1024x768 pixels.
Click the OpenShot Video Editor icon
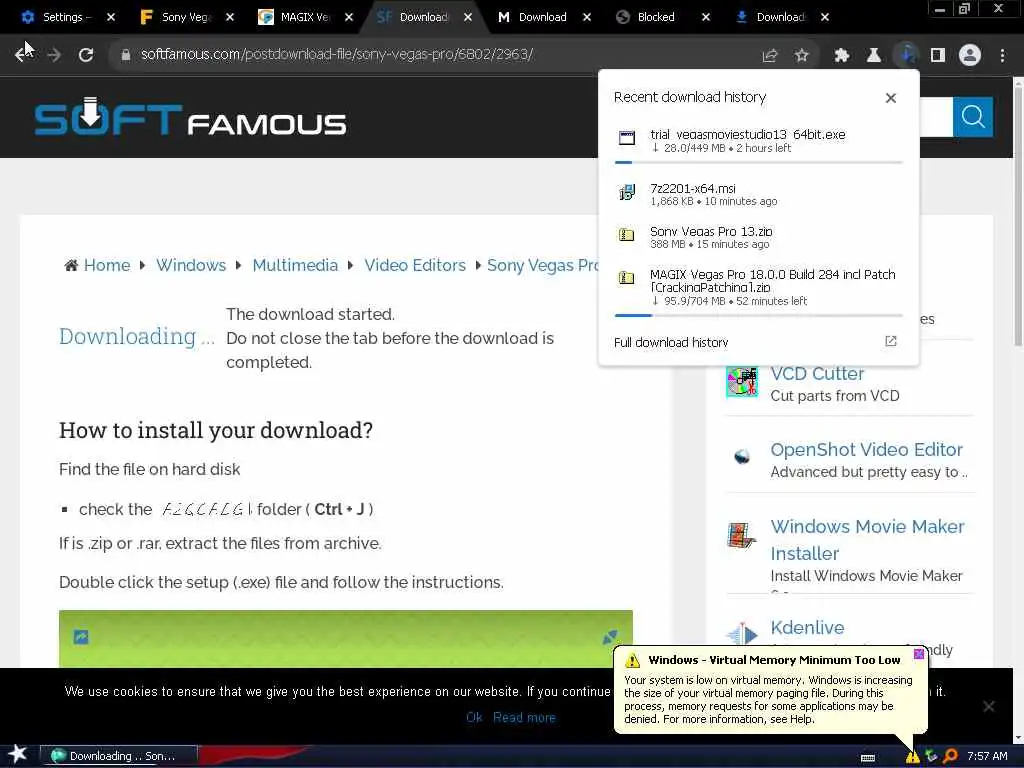coord(742,456)
